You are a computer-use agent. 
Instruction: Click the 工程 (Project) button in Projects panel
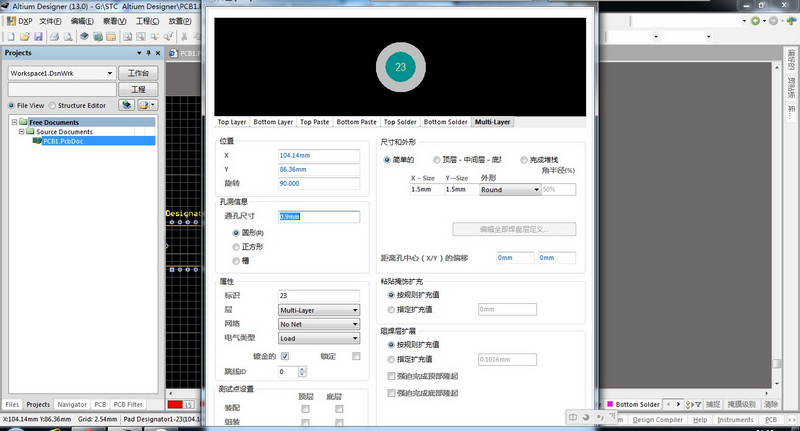(x=139, y=89)
